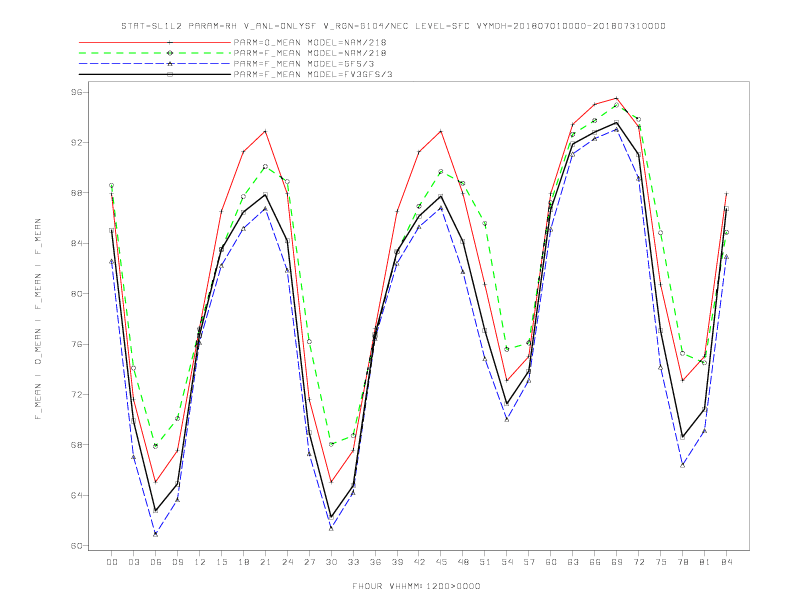Click the x-axis forecast hour label 18
This screenshot has width=792, height=612.
tap(243, 562)
